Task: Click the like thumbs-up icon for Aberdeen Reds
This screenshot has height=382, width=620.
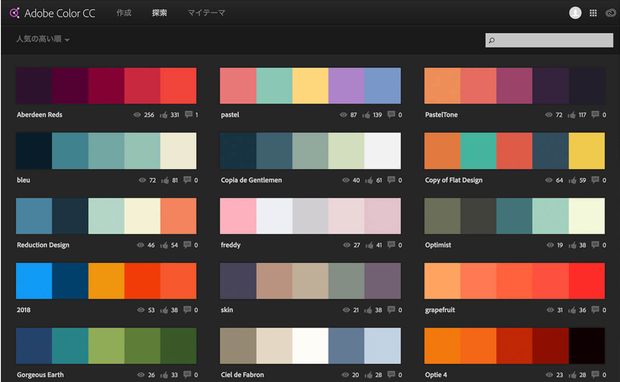Action: pyautogui.click(x=164, y=115)
